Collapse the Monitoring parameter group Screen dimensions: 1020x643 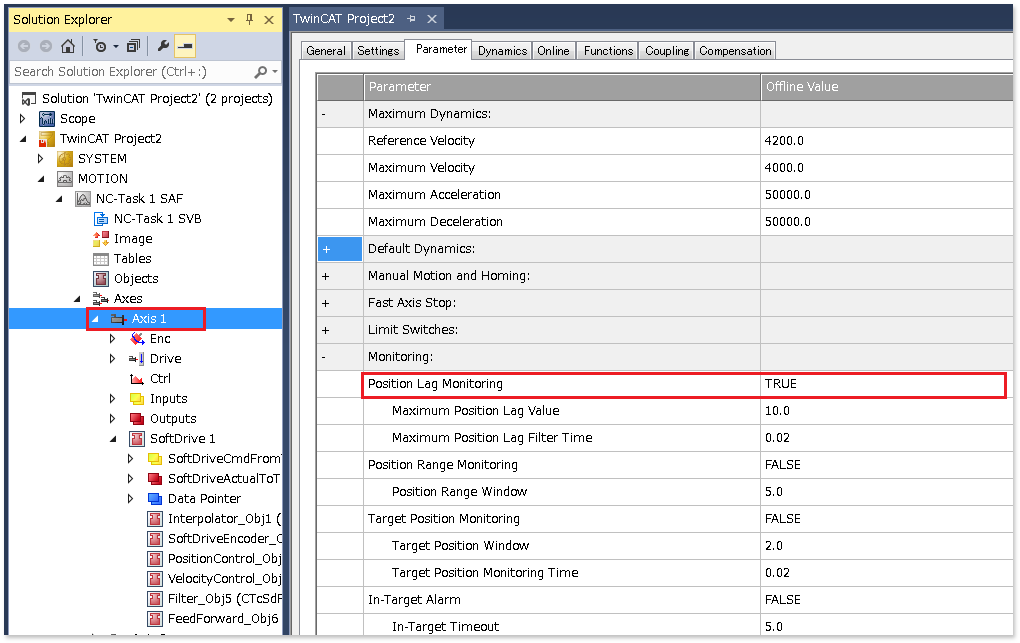click(x=324, y=357)
